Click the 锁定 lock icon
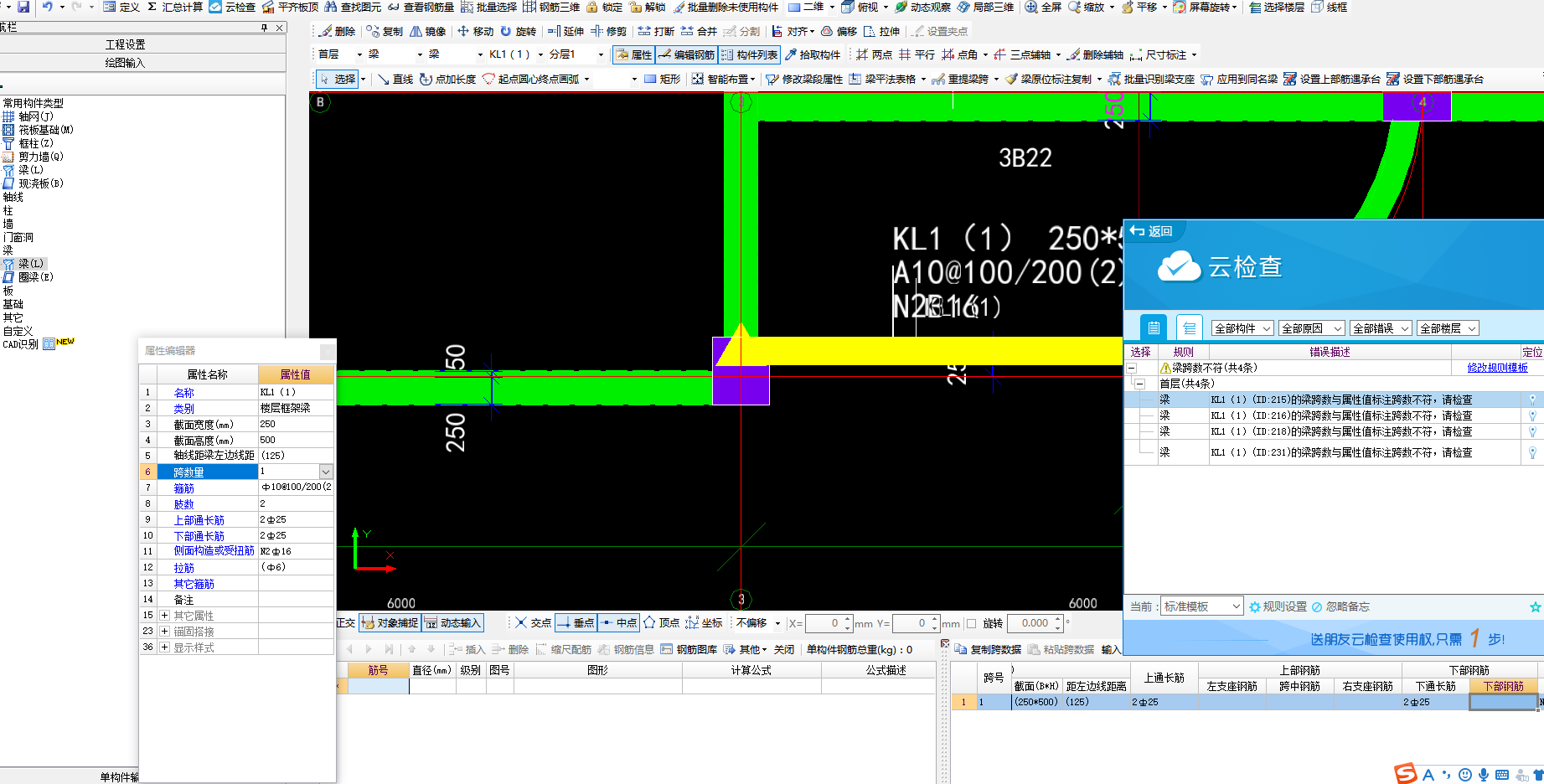Screen dimensions: 1544x784 [604, 7]
